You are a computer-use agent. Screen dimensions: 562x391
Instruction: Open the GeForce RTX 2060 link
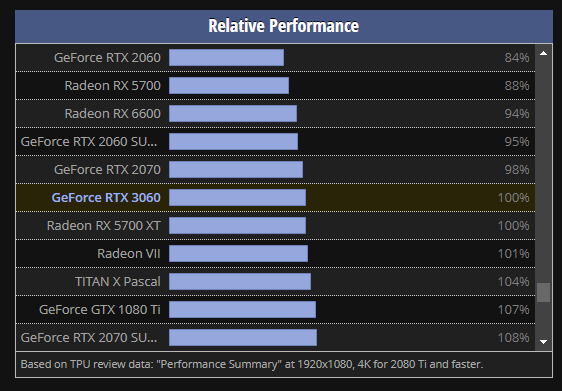click(107, 58)
